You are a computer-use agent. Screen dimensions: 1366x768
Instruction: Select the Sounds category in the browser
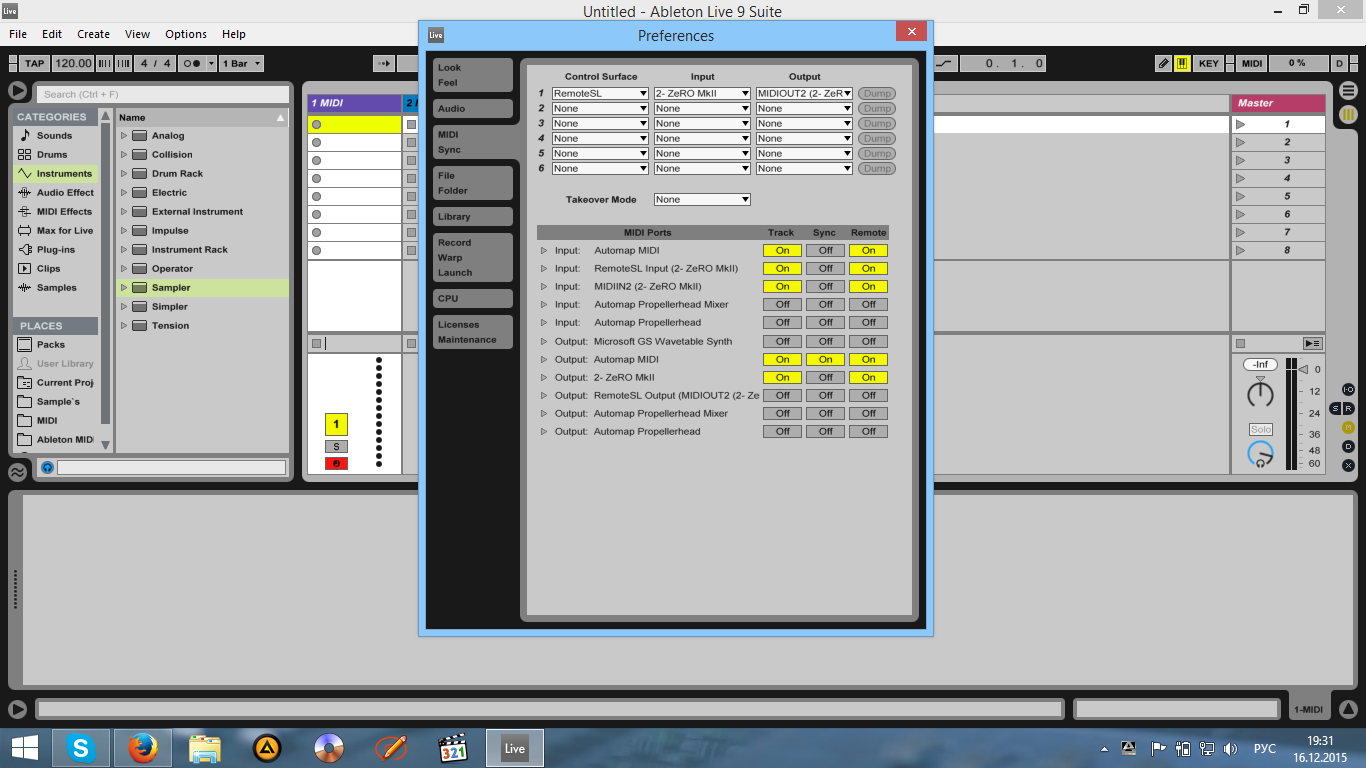[56, 135]
